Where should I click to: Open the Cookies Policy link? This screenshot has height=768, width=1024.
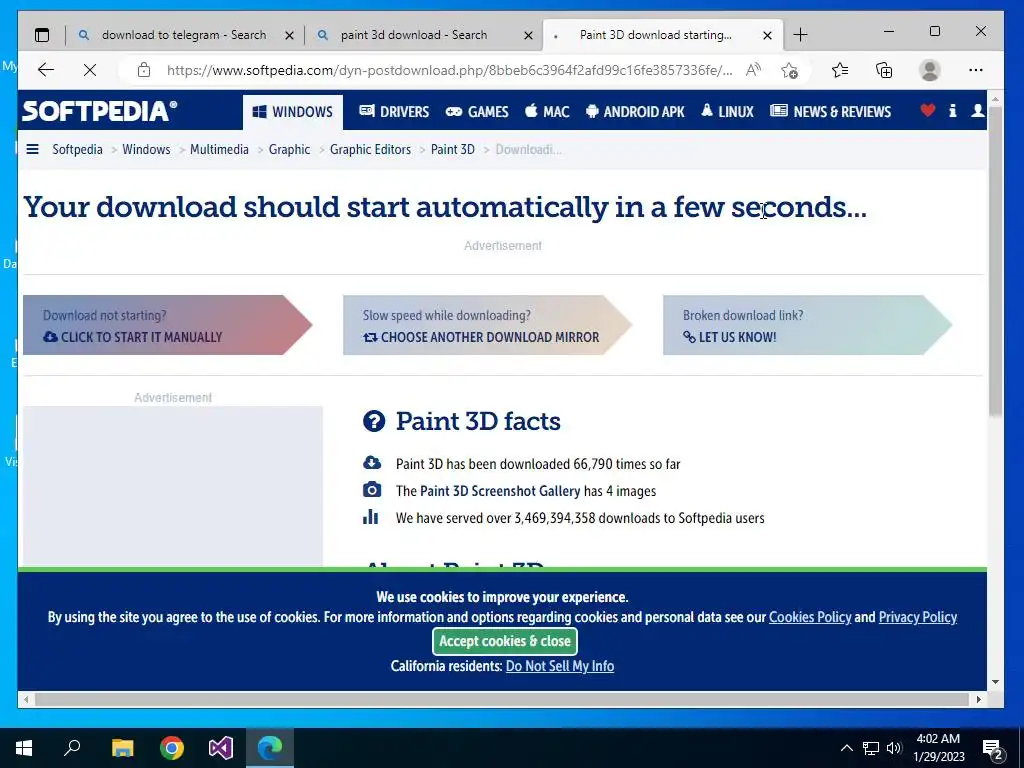click(x=810, y=617)
